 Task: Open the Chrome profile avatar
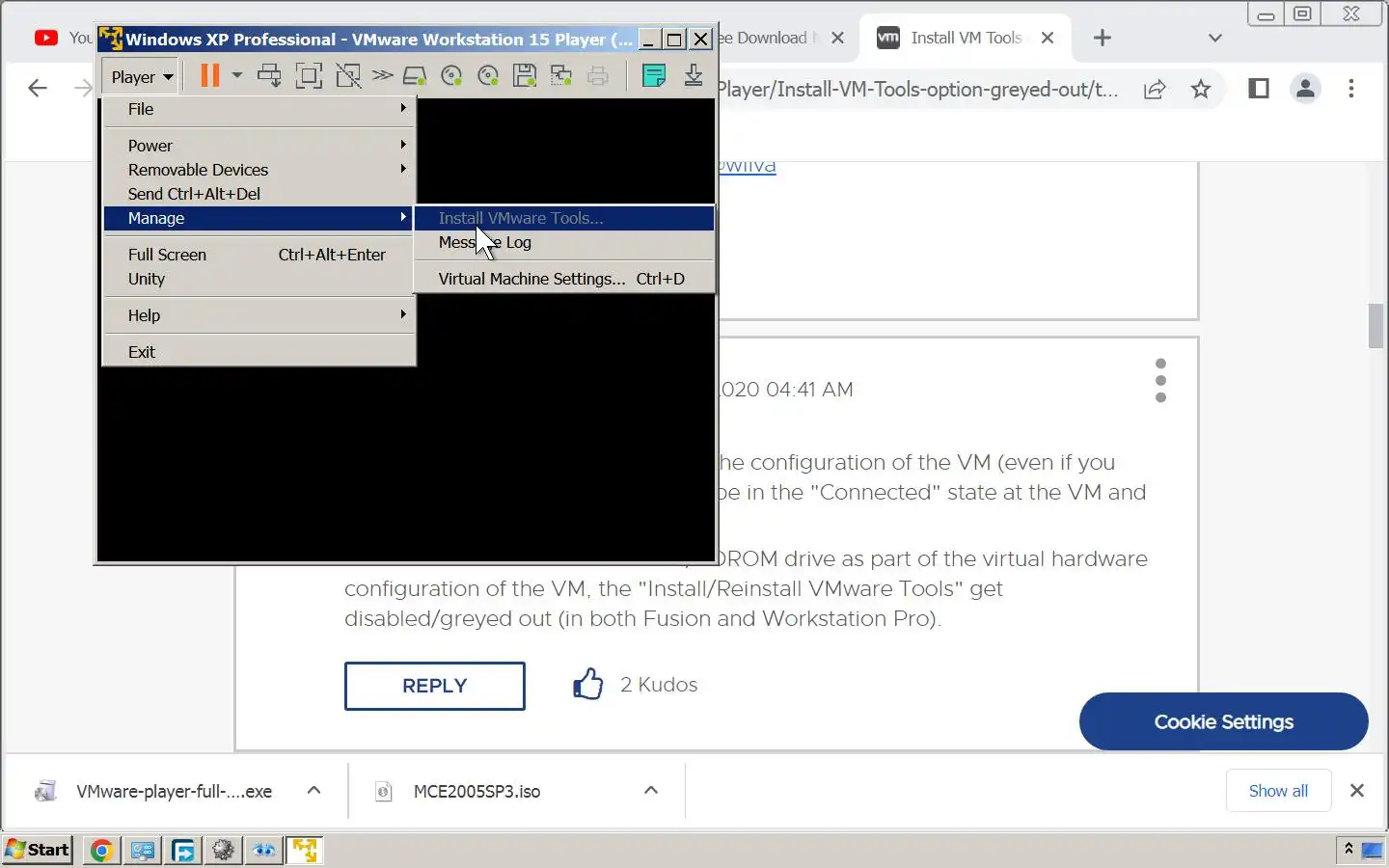point(1305,89)
